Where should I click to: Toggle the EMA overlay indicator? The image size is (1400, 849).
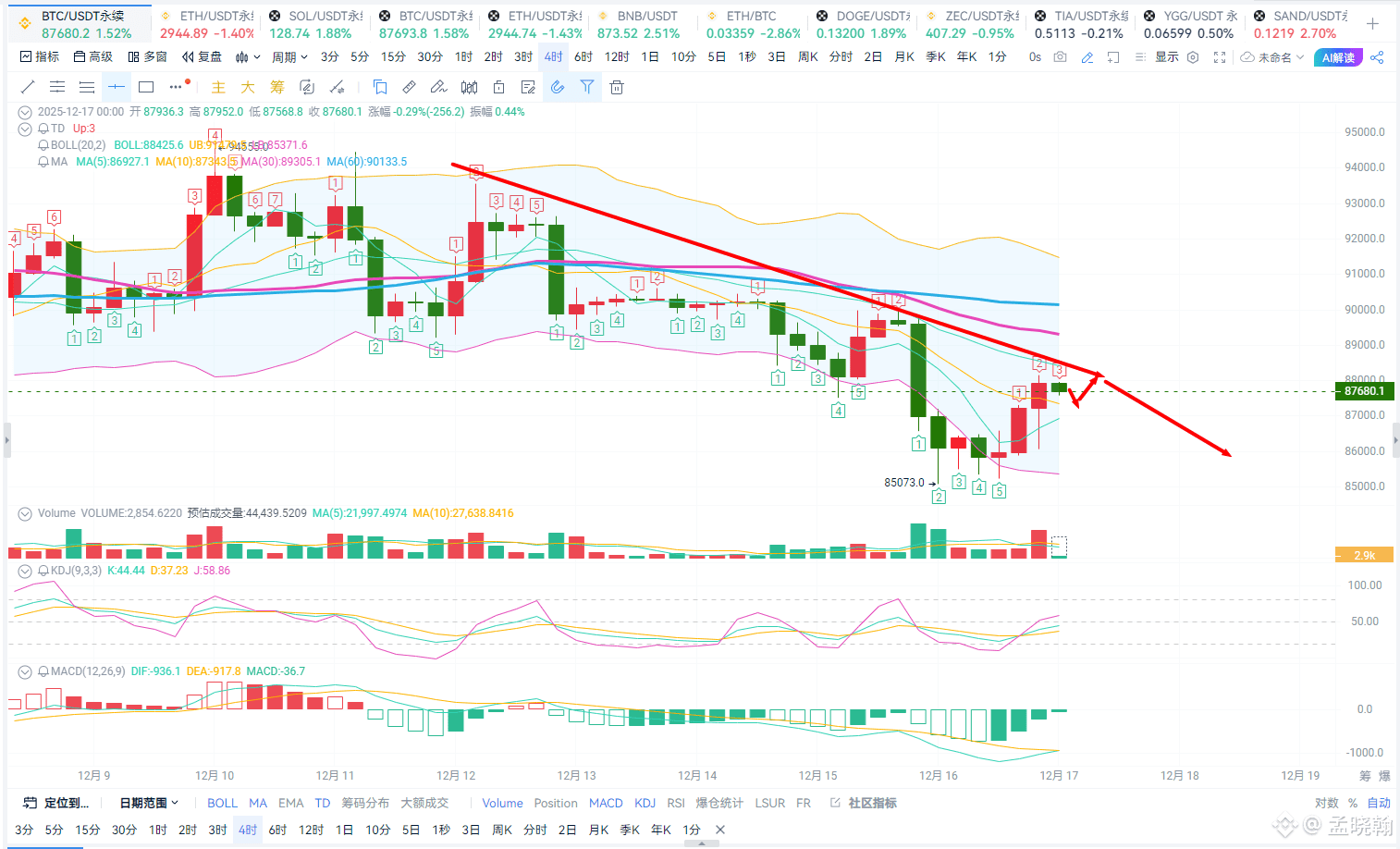click(x=290, y=803)
